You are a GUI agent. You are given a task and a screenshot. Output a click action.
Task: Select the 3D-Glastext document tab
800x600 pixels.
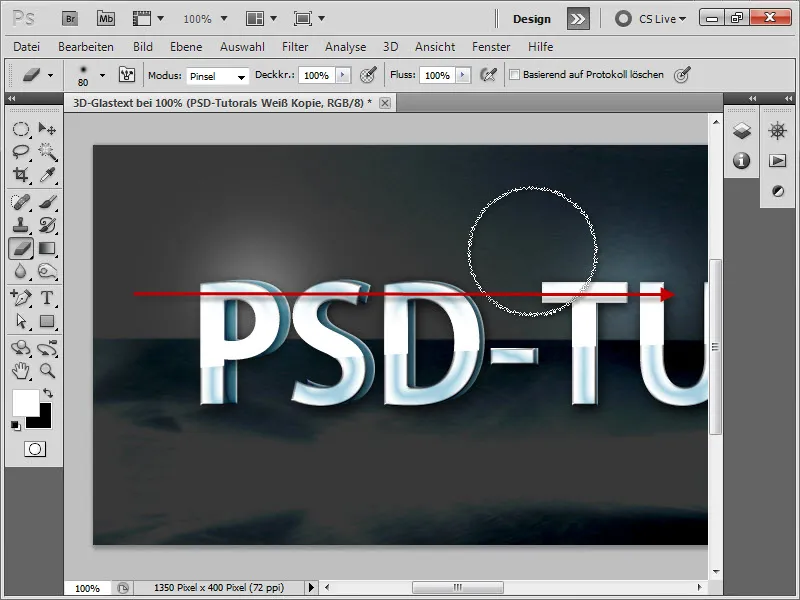pos(222,103)
